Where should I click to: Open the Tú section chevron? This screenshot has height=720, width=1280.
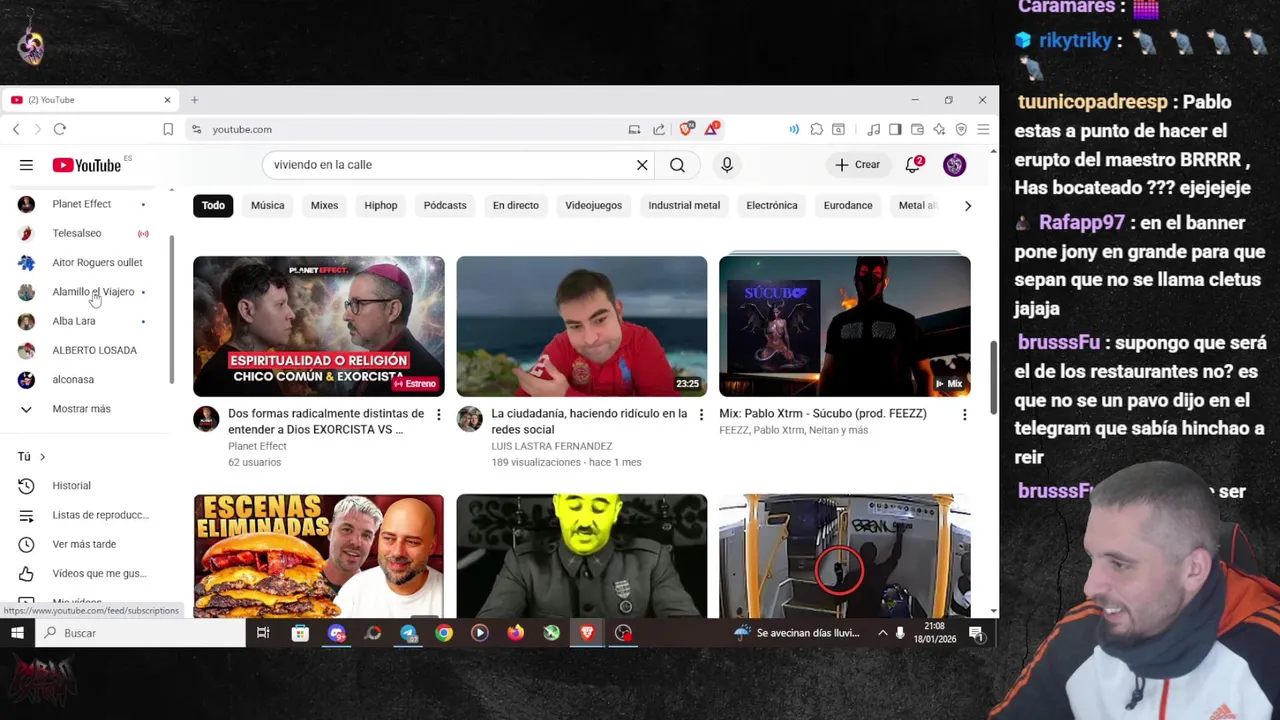click(42, 457)
